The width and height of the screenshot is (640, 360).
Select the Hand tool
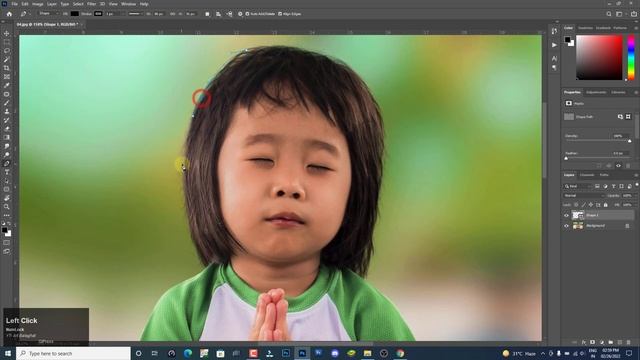click(x=7, y=198)
